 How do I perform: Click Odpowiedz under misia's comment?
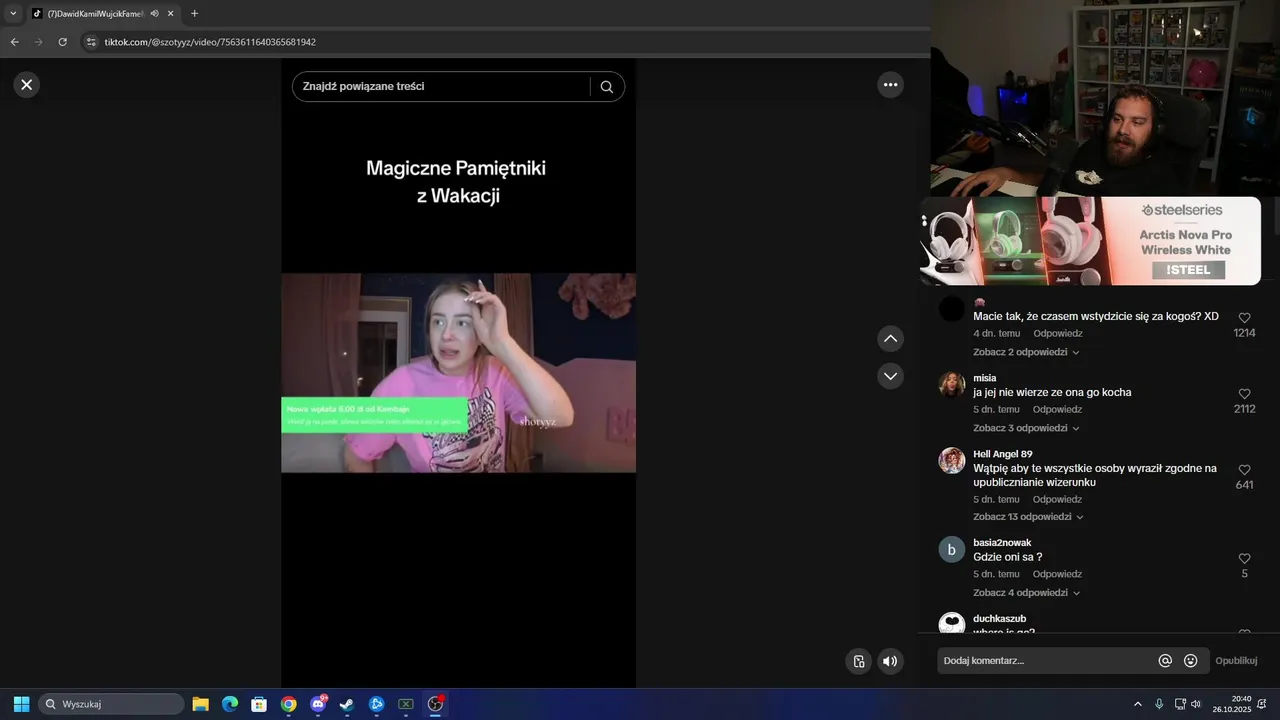point(1057,410)
